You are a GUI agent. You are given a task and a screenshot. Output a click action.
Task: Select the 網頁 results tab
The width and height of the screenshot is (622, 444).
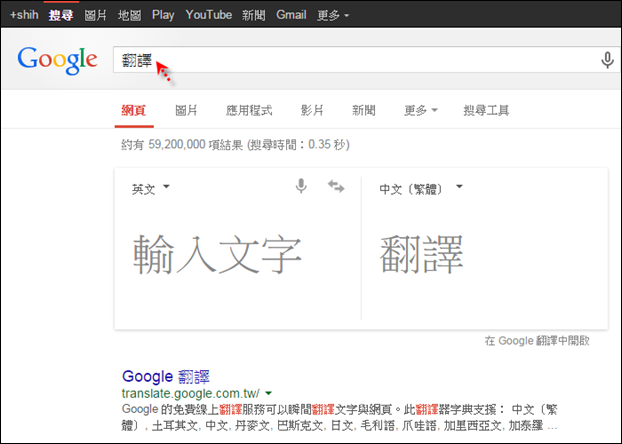tap(134, 110)
